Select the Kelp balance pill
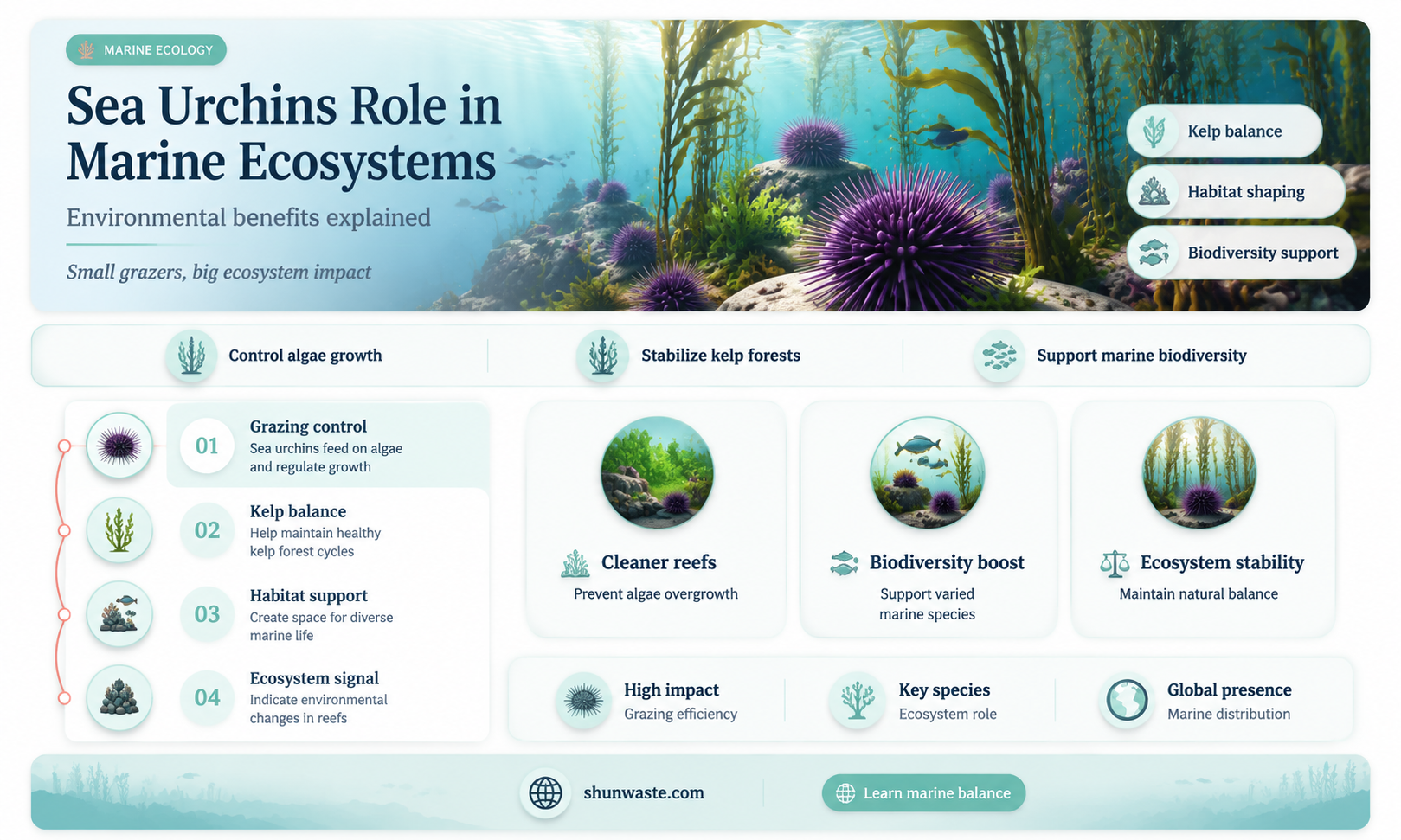This screenshot has height=840, width=1401. 1224,131
